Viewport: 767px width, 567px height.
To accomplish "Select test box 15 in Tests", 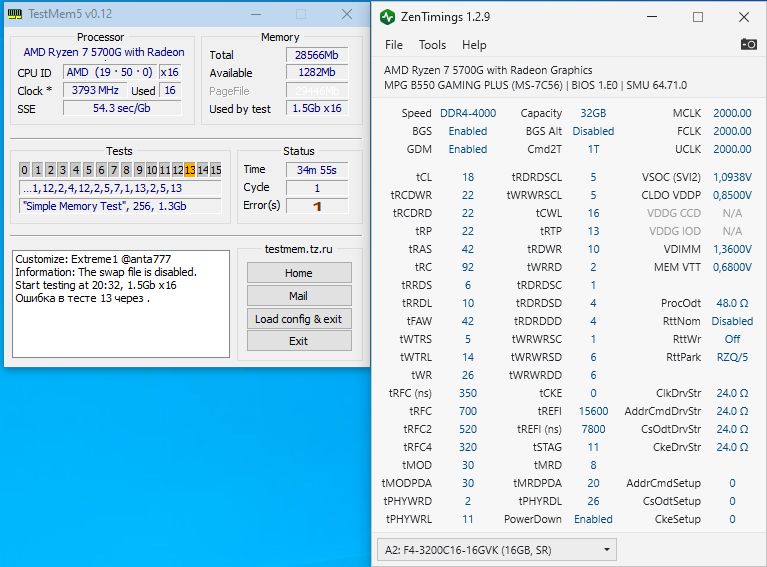I will (216, 170).
